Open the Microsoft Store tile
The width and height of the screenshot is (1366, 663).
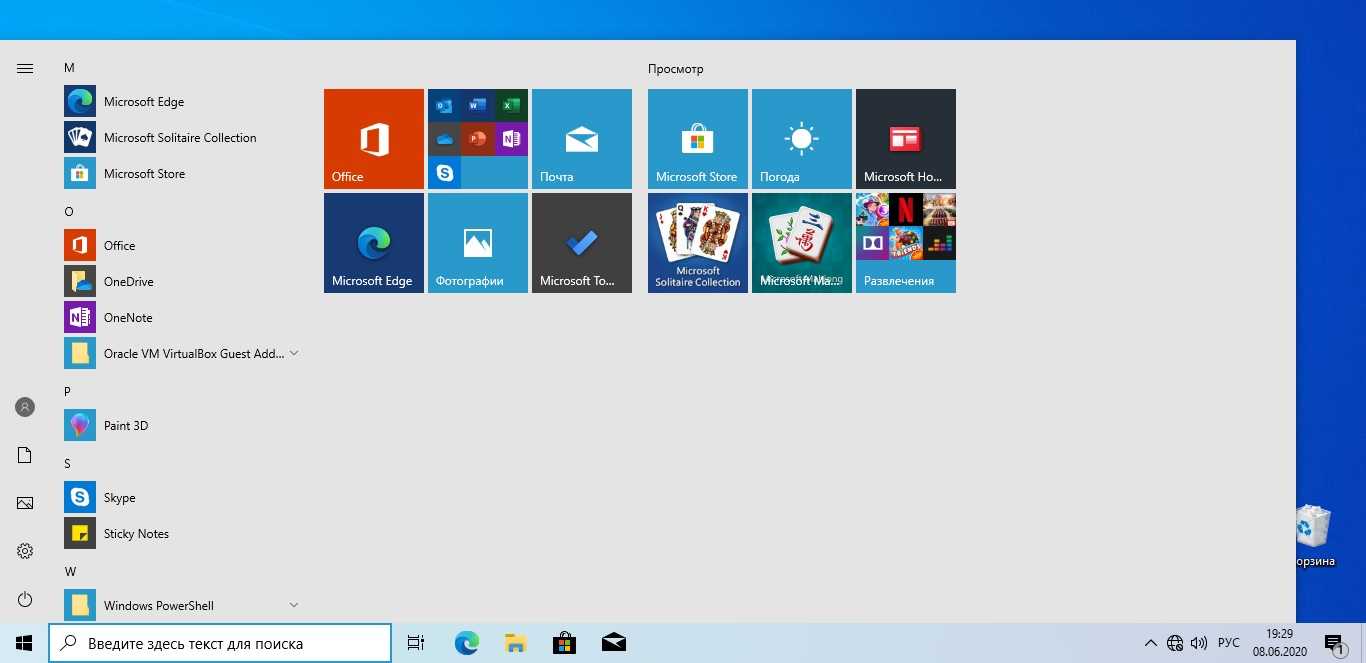pos(697,139)
